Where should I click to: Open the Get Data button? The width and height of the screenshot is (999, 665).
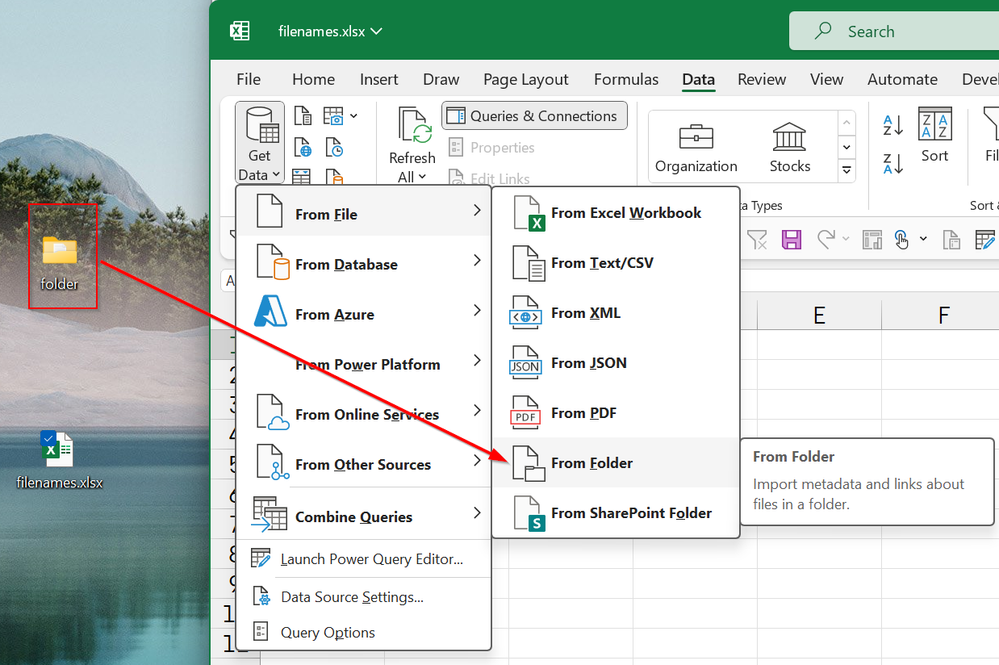259,143
